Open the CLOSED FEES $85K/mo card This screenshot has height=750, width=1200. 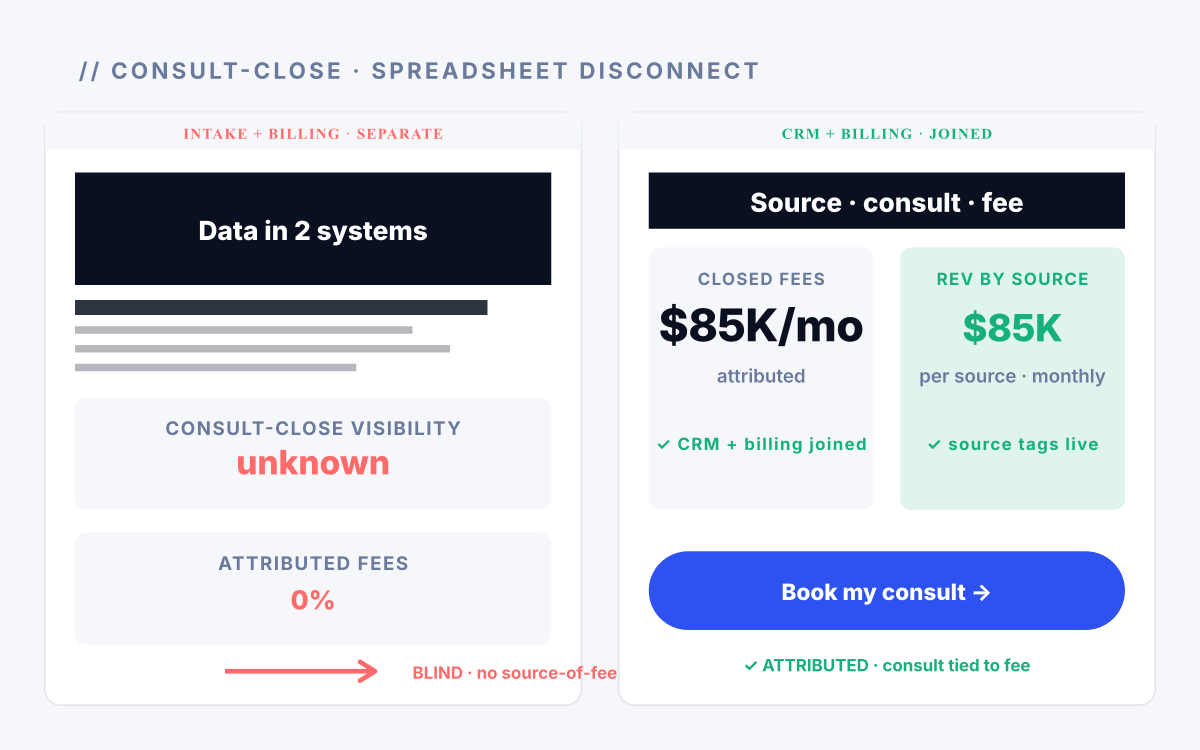pyautogui.click(x=761, y=379)
